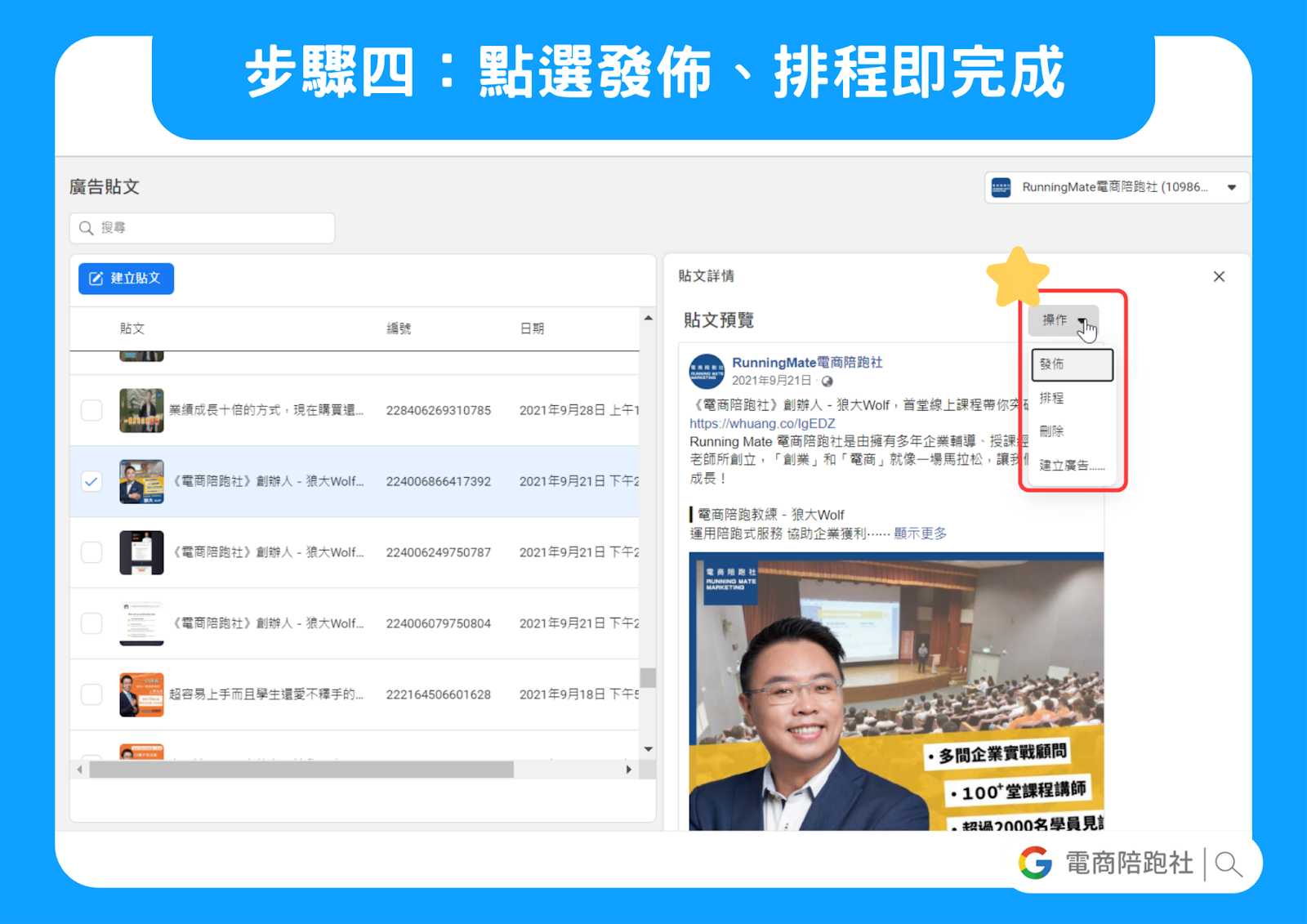Image resolution: width=1307 pixels, height=924 pixels.
Task: Select 刪除 from the actions menu
Action: (1072, 431)
